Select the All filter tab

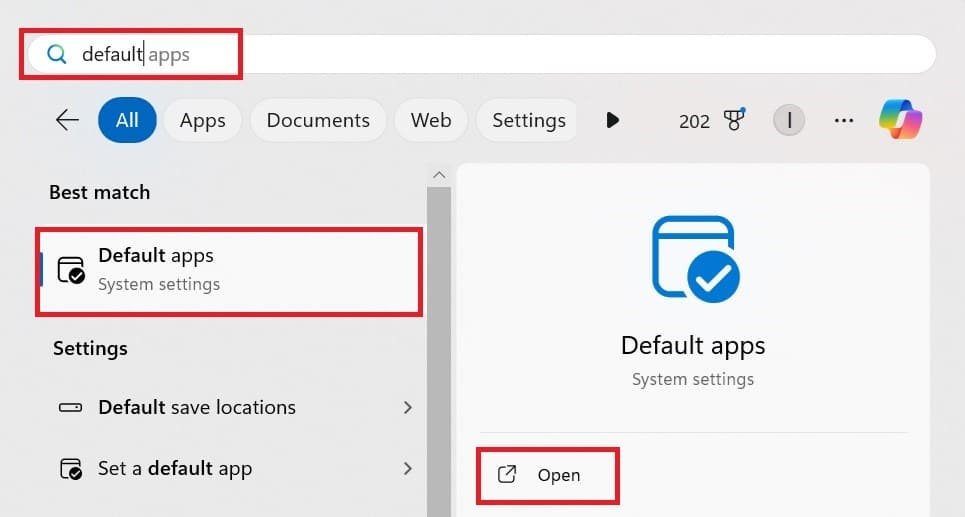(x=127, y=120)
